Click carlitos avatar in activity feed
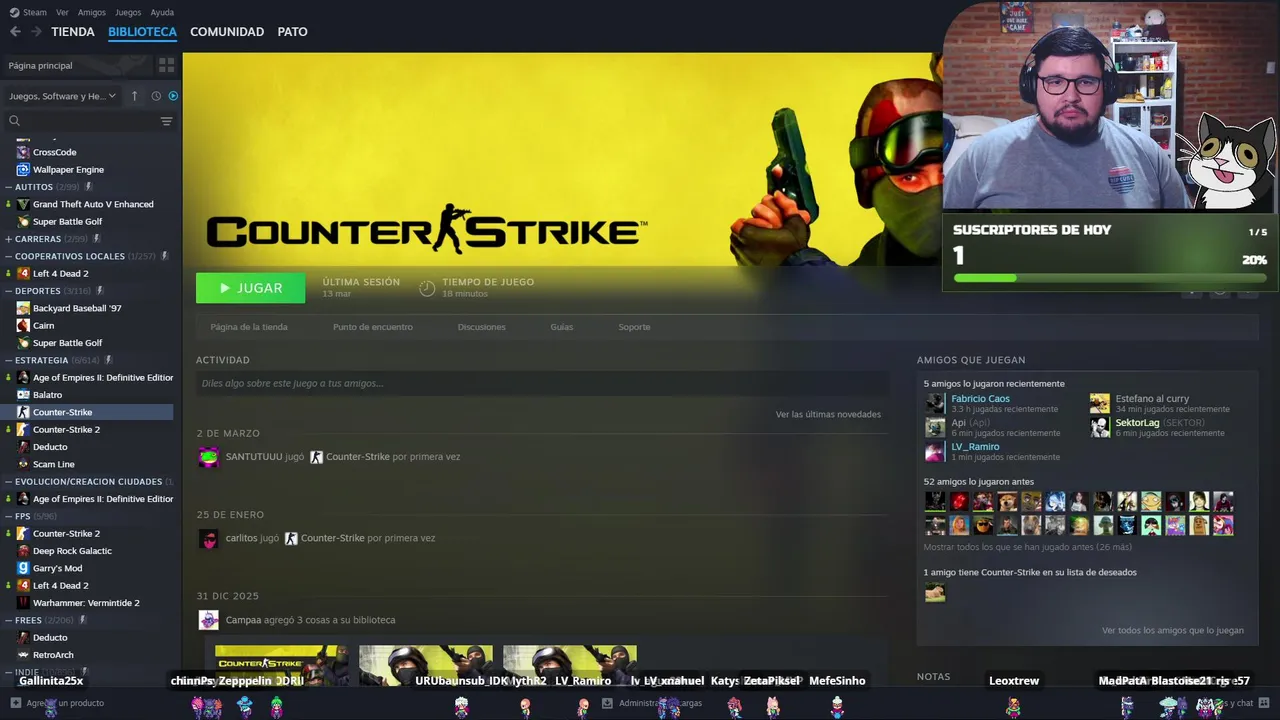 (208, 539)
